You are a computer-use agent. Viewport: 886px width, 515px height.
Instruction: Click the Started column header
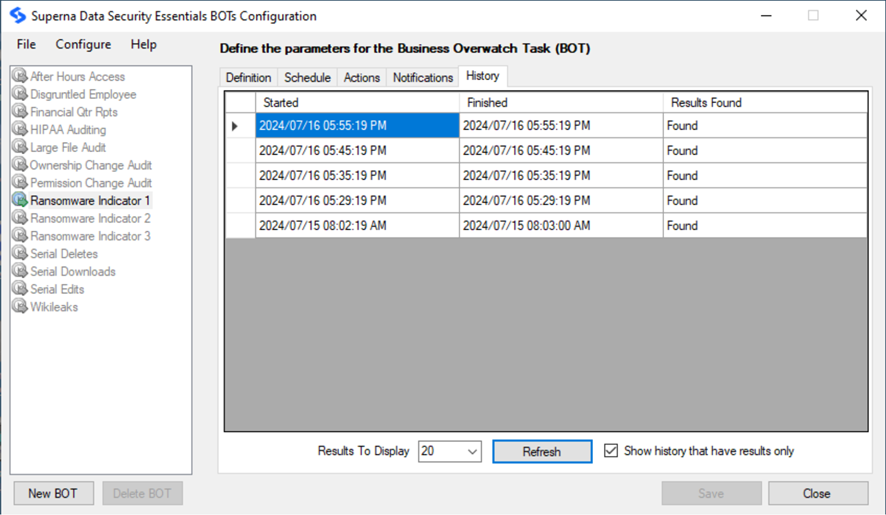click(357, 102)
